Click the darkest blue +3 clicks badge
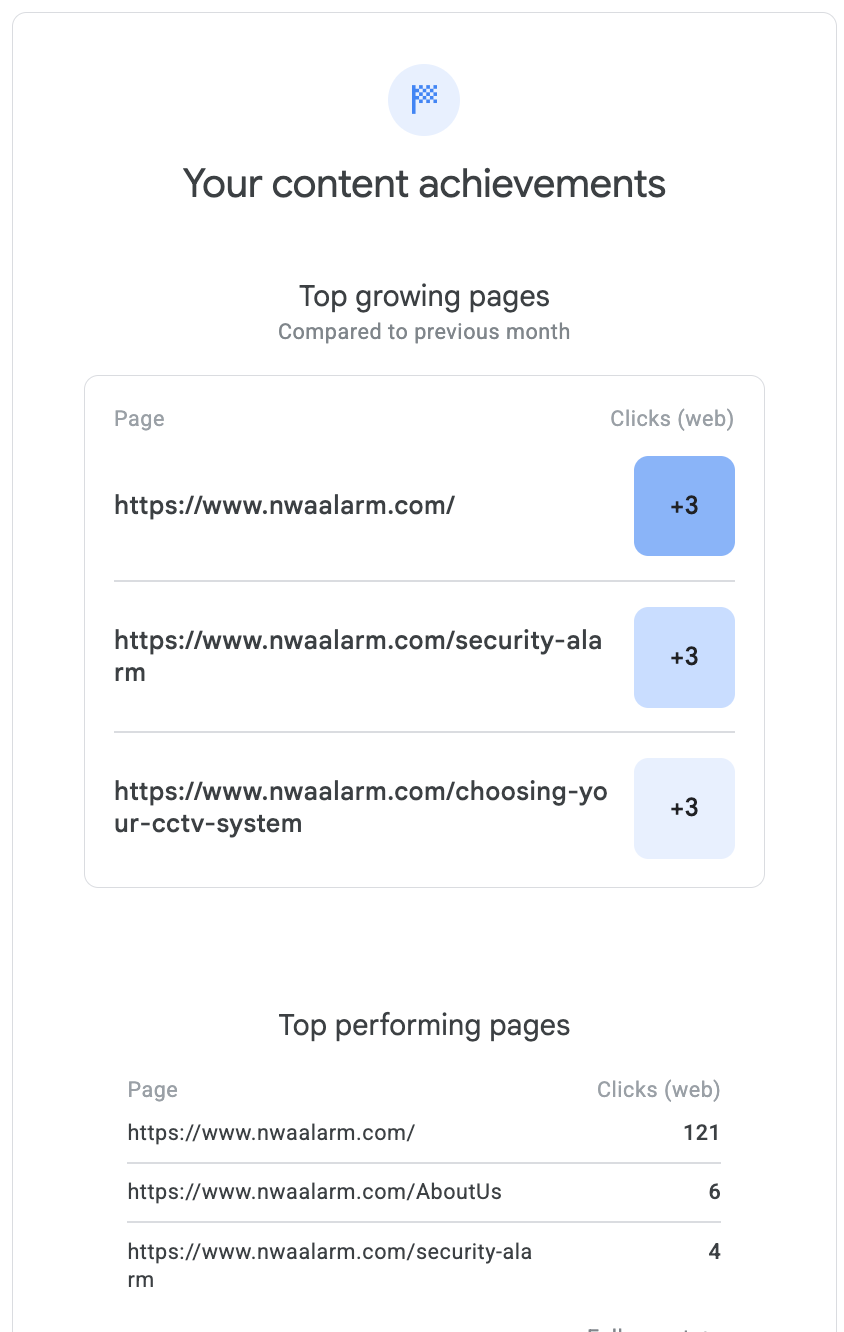 tap(684, 506)
